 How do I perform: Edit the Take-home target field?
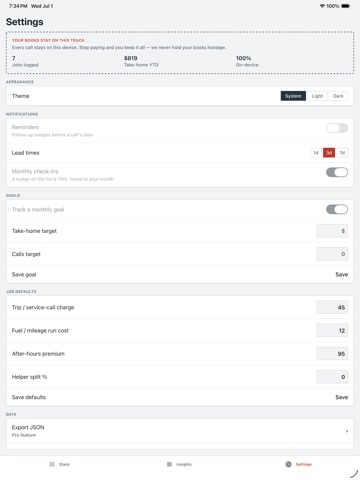click(x=332, y=231)
